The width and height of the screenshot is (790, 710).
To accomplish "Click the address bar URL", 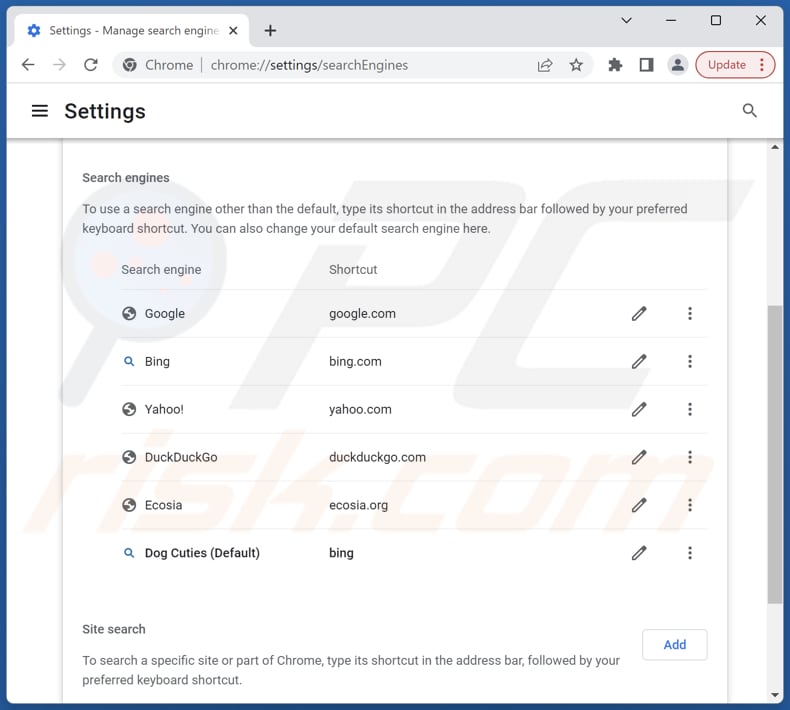I will coord(309,65).
